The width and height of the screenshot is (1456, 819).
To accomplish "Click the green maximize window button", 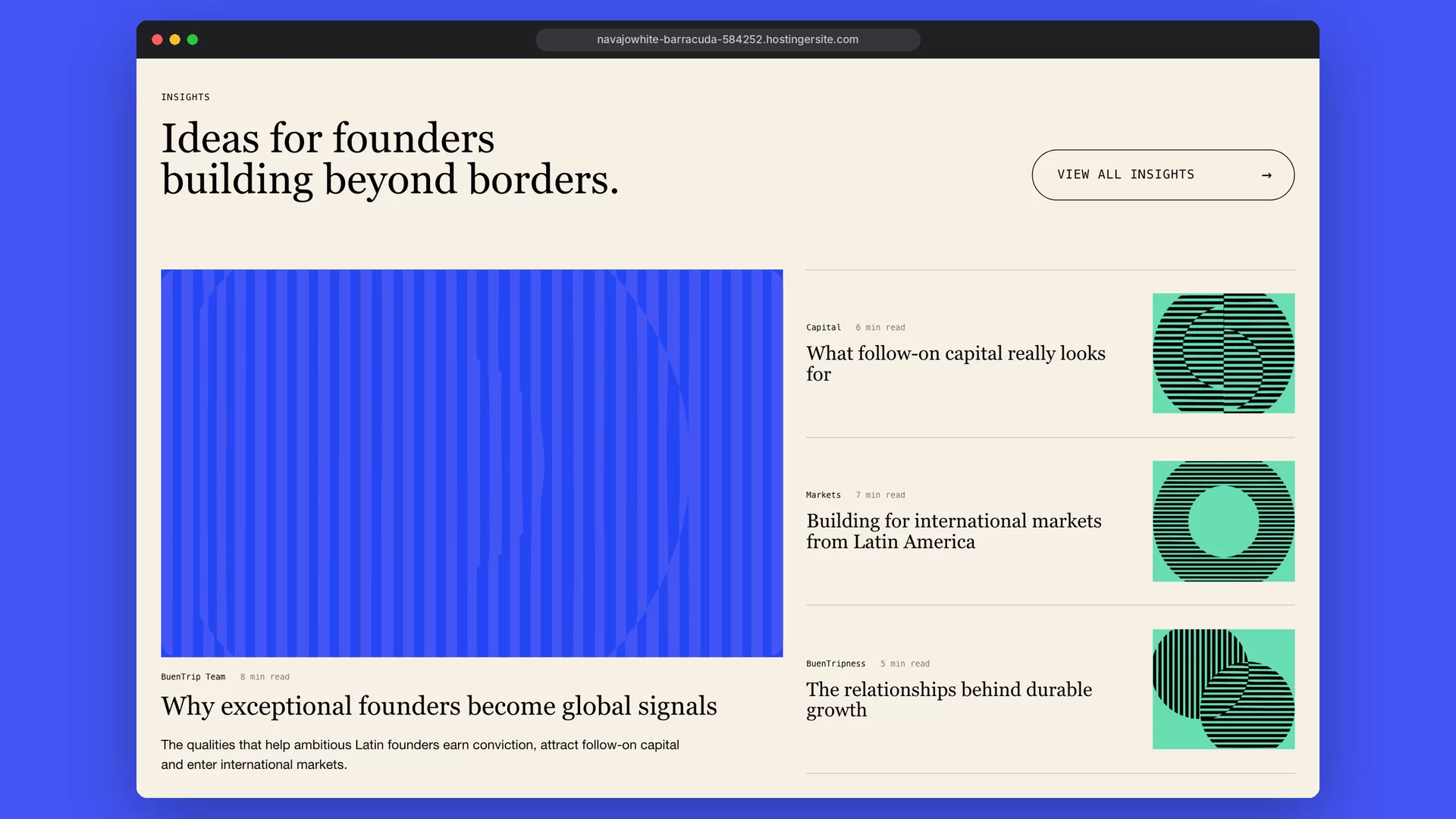I will (x=193, y=39).
